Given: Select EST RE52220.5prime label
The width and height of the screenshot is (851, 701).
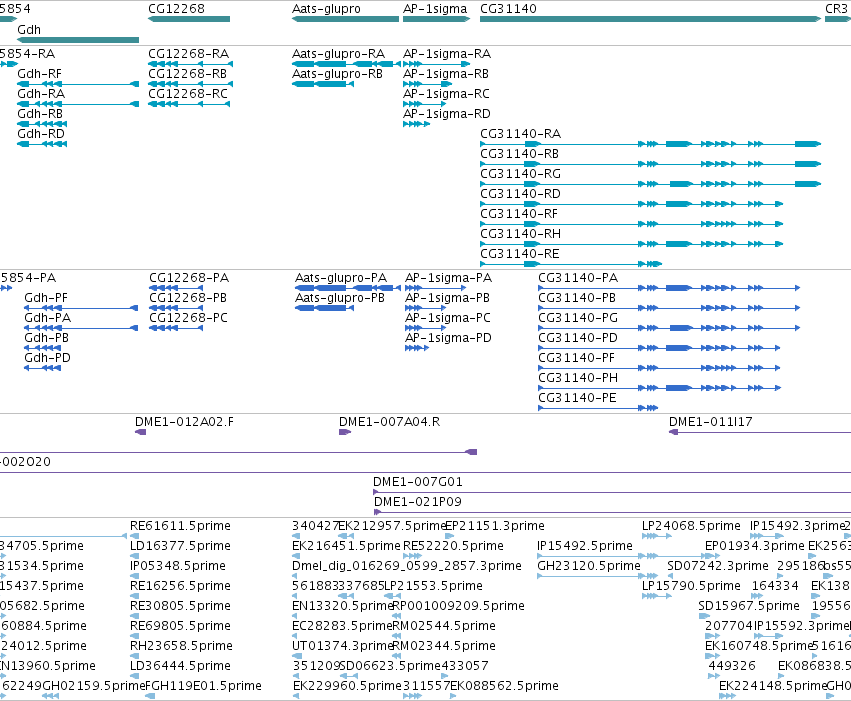Looking at the screenshot, I should click(x=453, y=546).
